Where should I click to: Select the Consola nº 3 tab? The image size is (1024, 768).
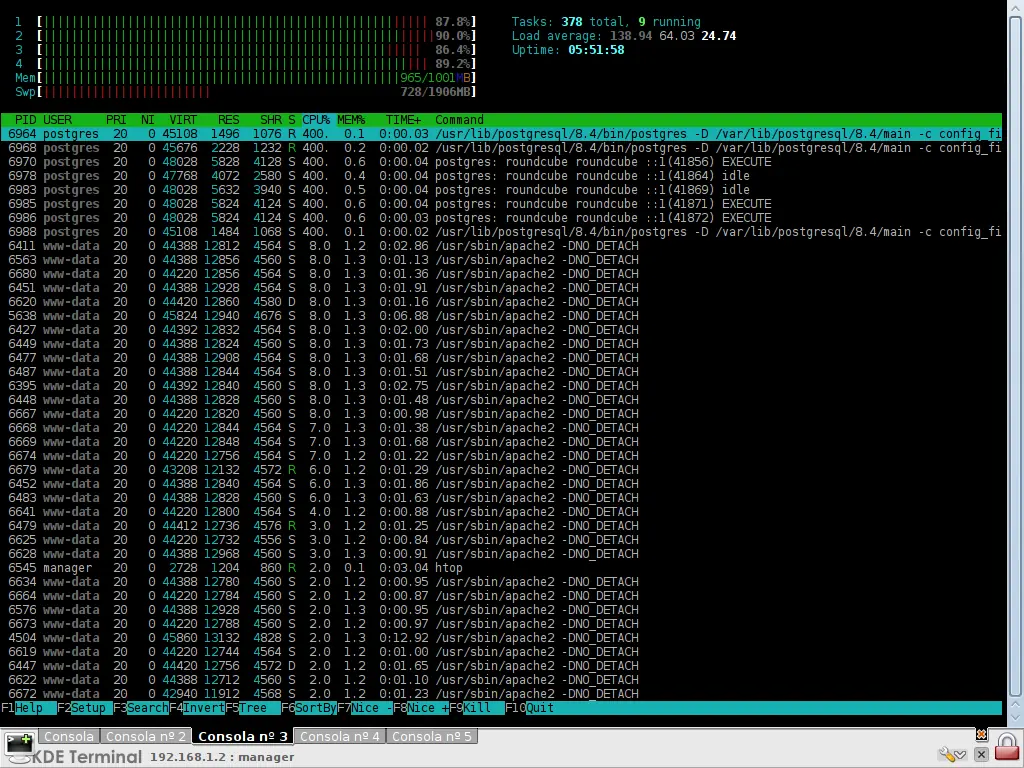click(243, 736)
